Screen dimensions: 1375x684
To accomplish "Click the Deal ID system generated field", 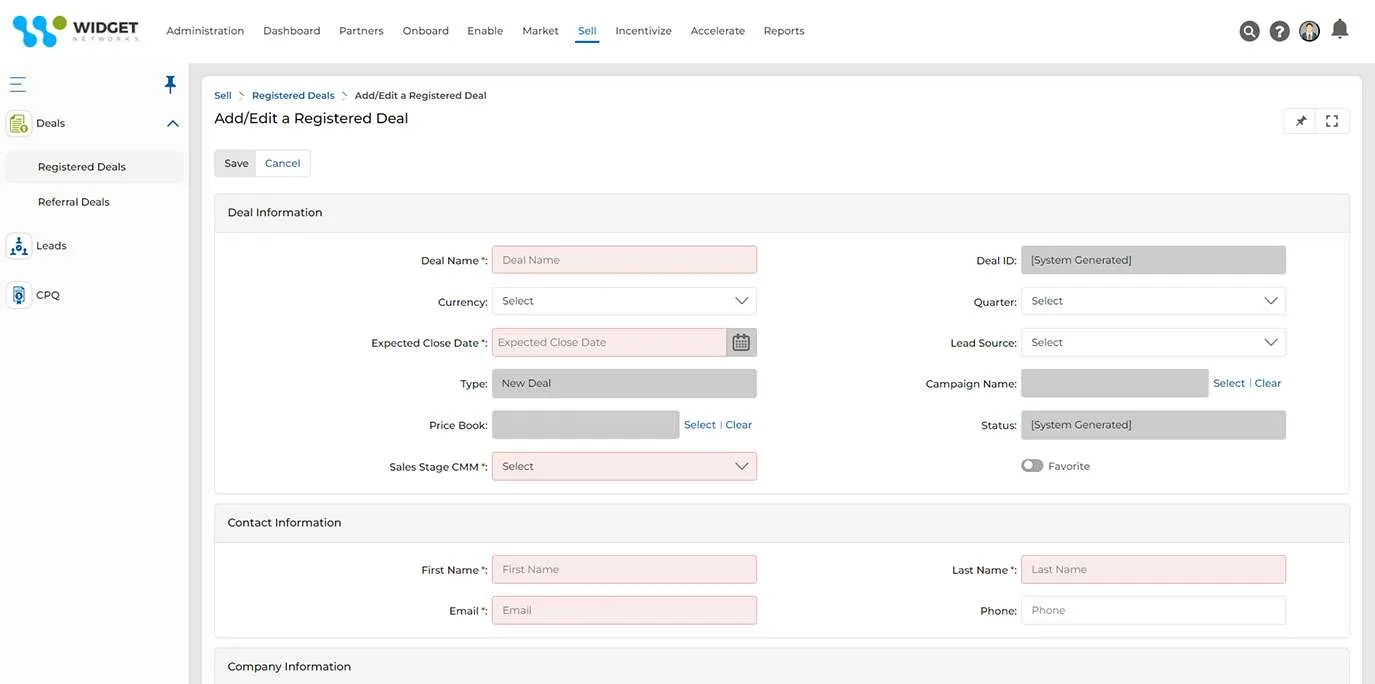I will click(x=1153, y=260).
